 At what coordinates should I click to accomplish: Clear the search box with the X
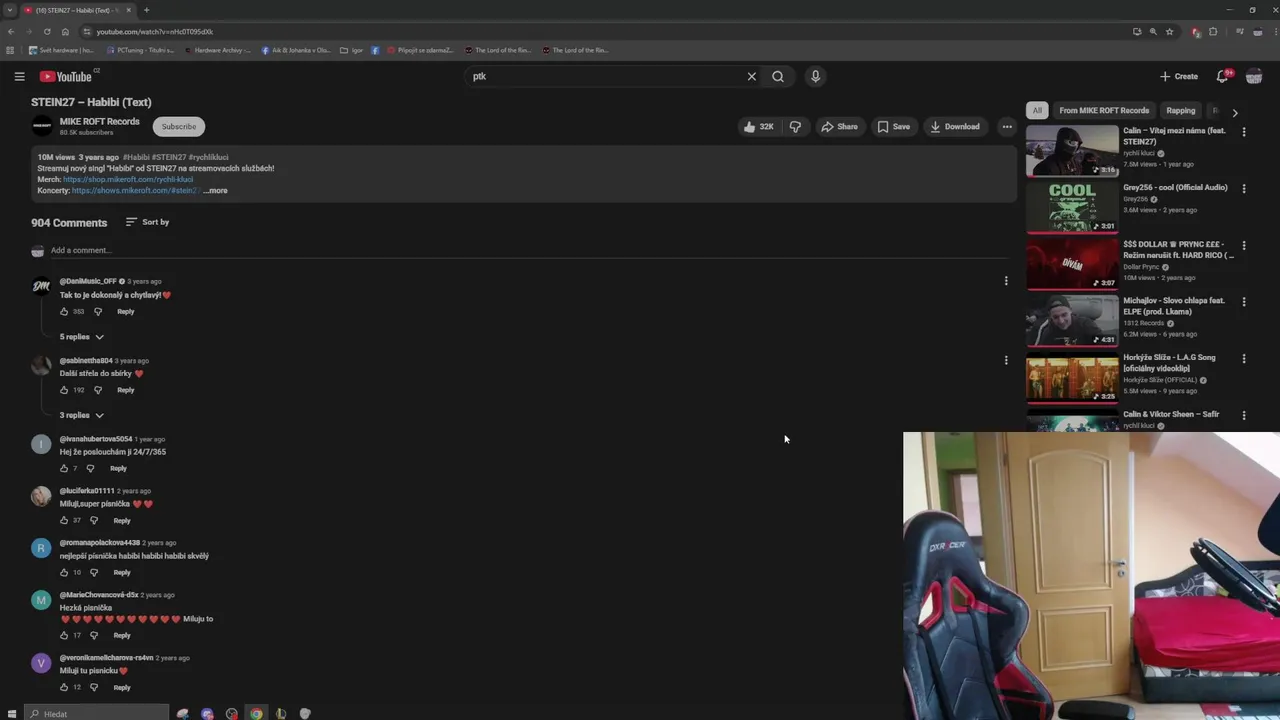[x=752, y=76]
